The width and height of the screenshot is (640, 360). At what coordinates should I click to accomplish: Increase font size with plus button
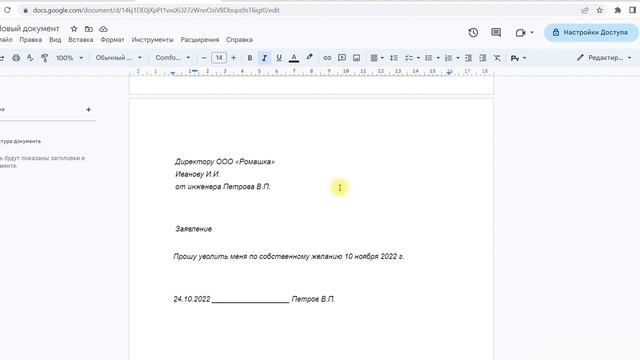click(x=233, y=58)
